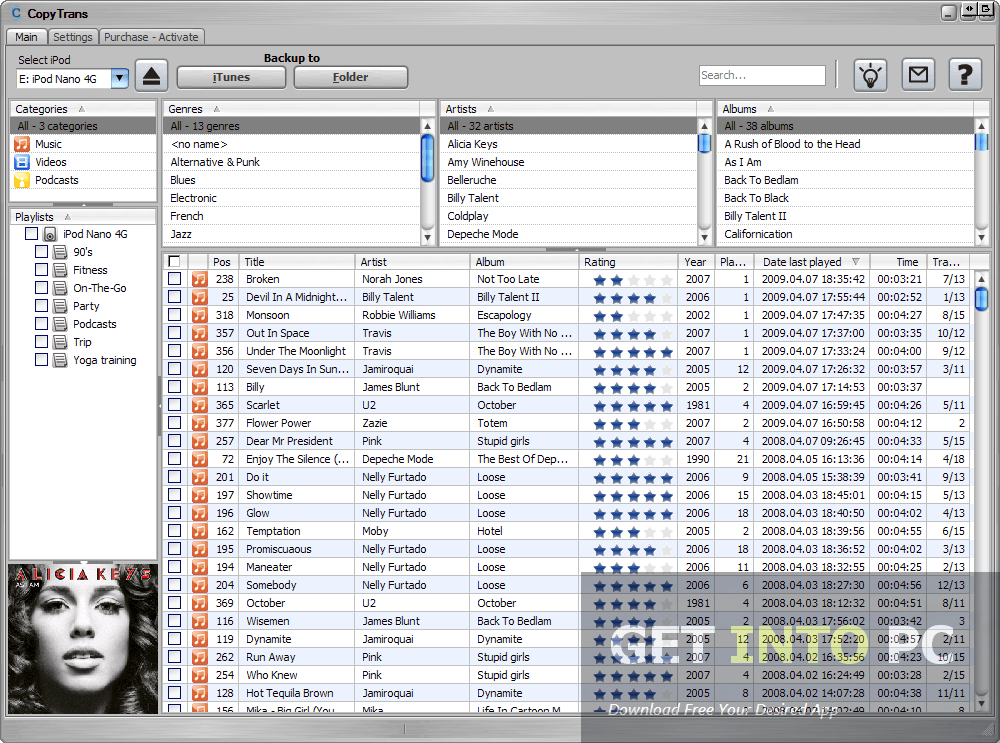Tick the iPod Nano 4G playlist checkbox

coord(31,234)
